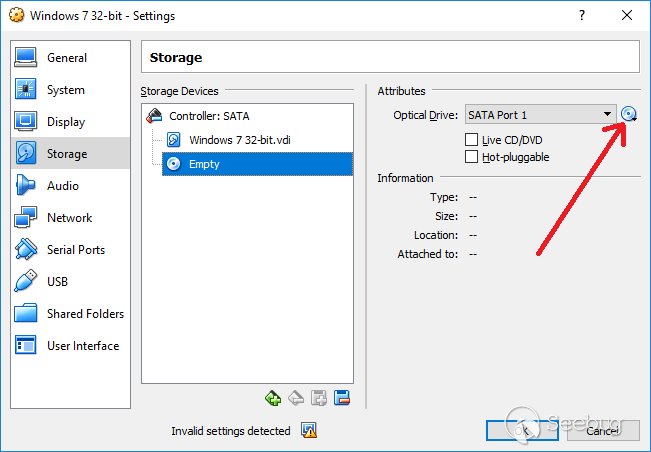Click the VirtualBox gear icon in title bar
Screen dimensions: 651x452
tap(17, 15)
